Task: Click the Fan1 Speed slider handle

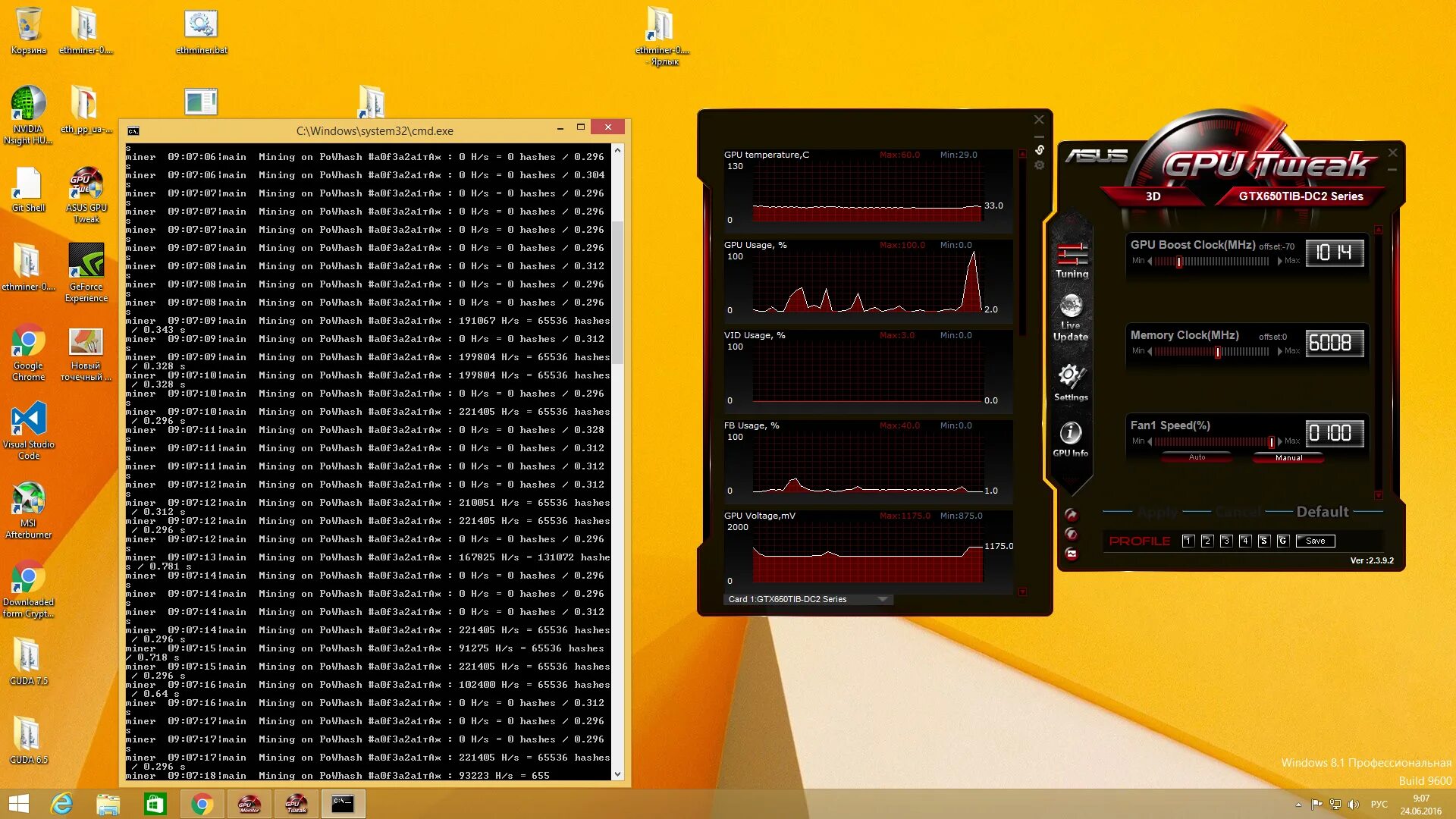Action: [1271, 441]
